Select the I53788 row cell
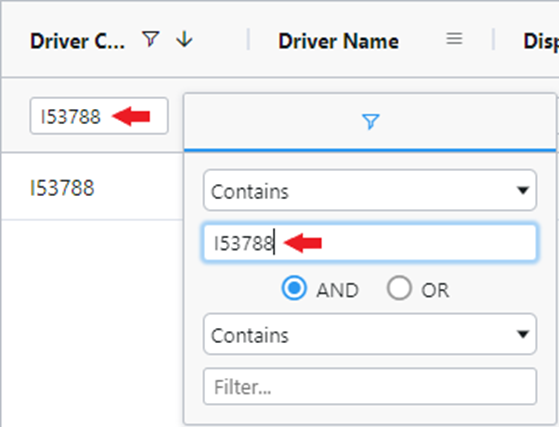 [x=62, y=188]
